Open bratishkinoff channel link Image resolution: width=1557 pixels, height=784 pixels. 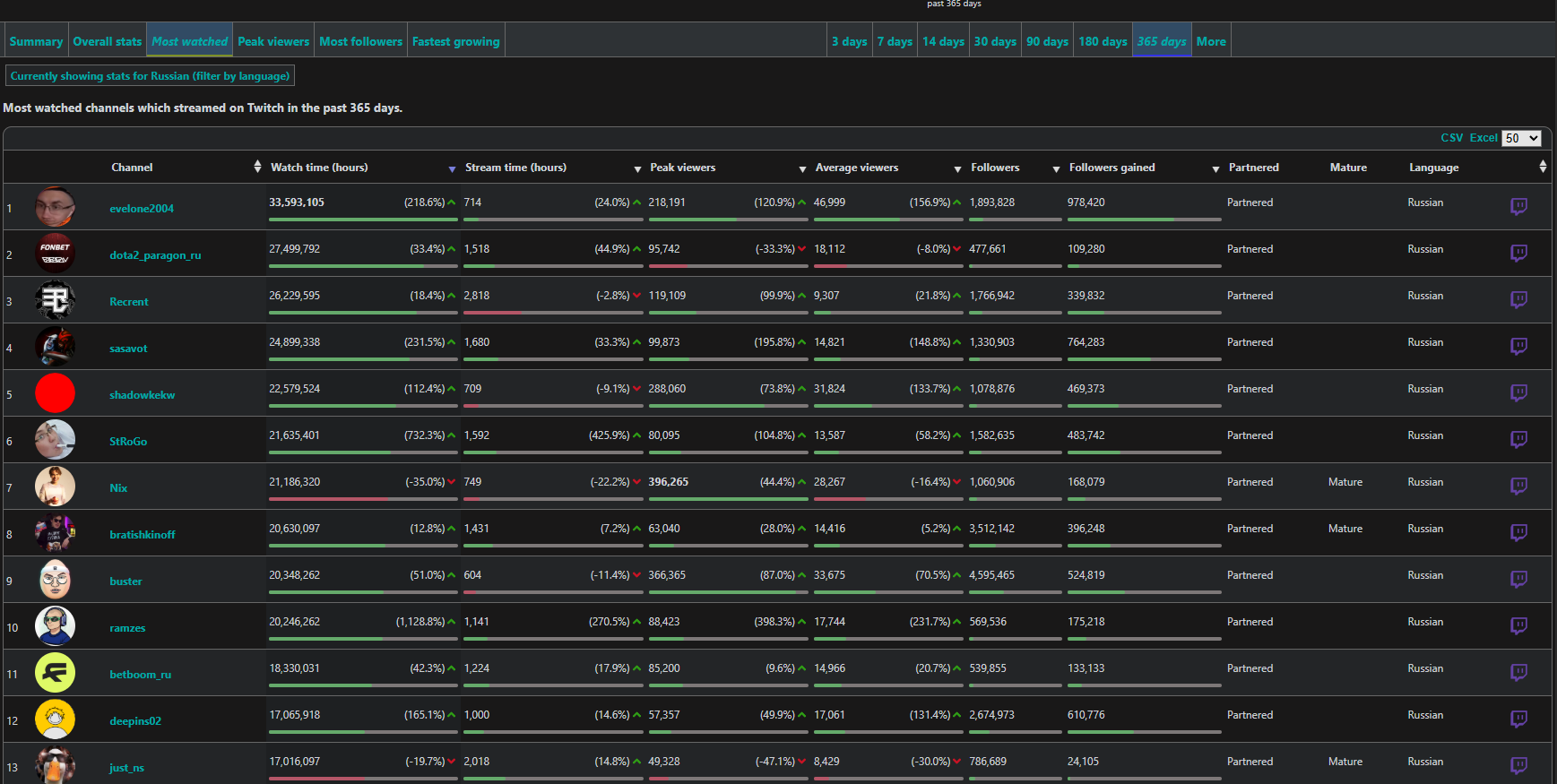pyautogui.click(x=143, y=535)
